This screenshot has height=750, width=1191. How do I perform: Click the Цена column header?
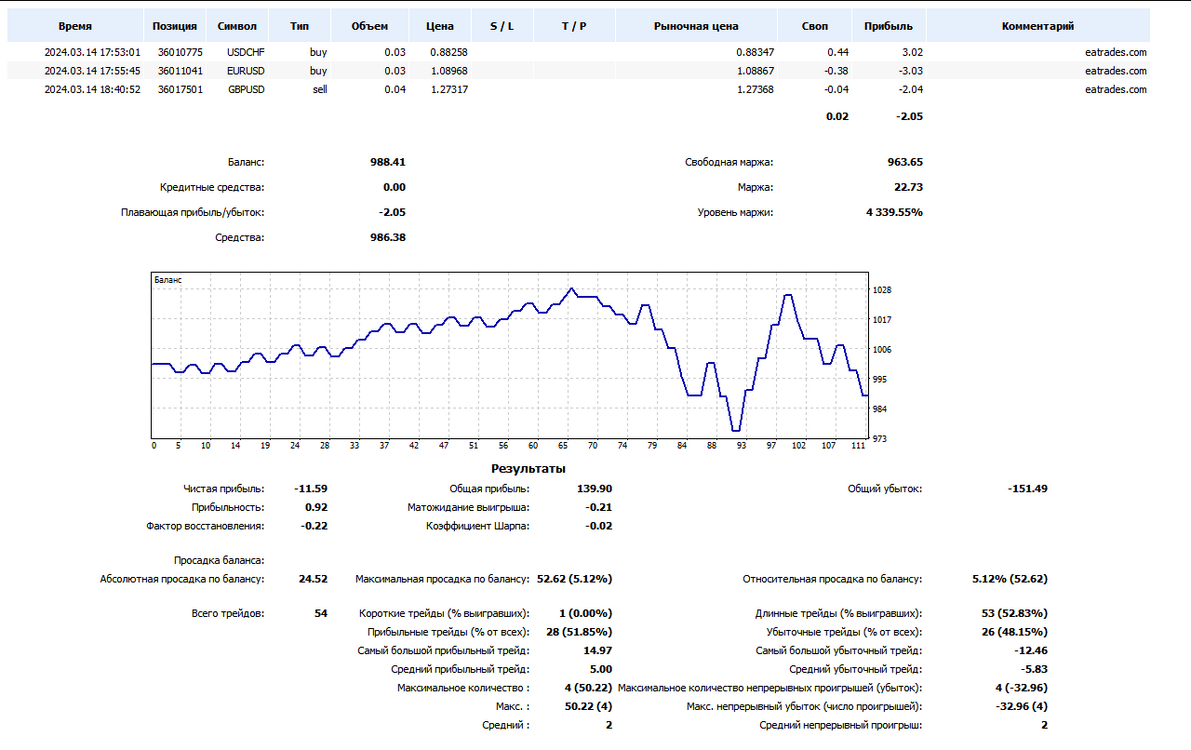440,26
